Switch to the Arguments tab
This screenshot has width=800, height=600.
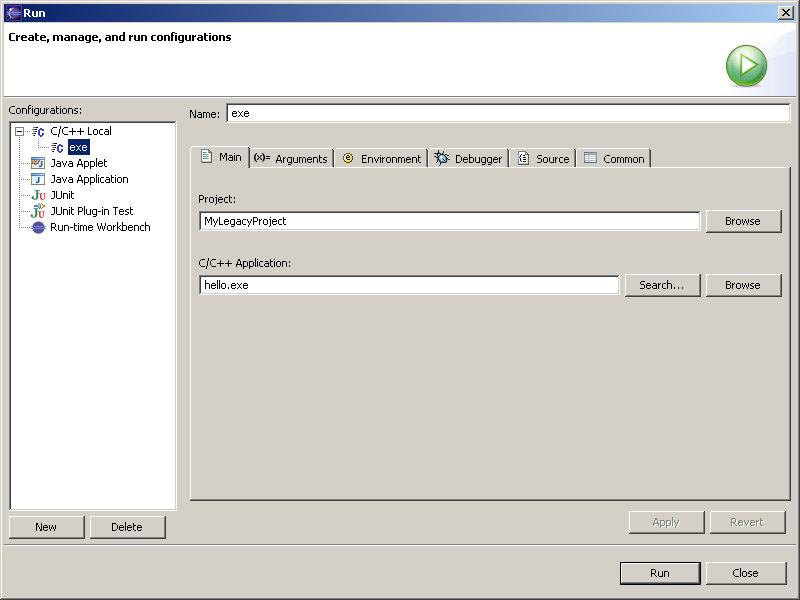[x=290, y=158]
